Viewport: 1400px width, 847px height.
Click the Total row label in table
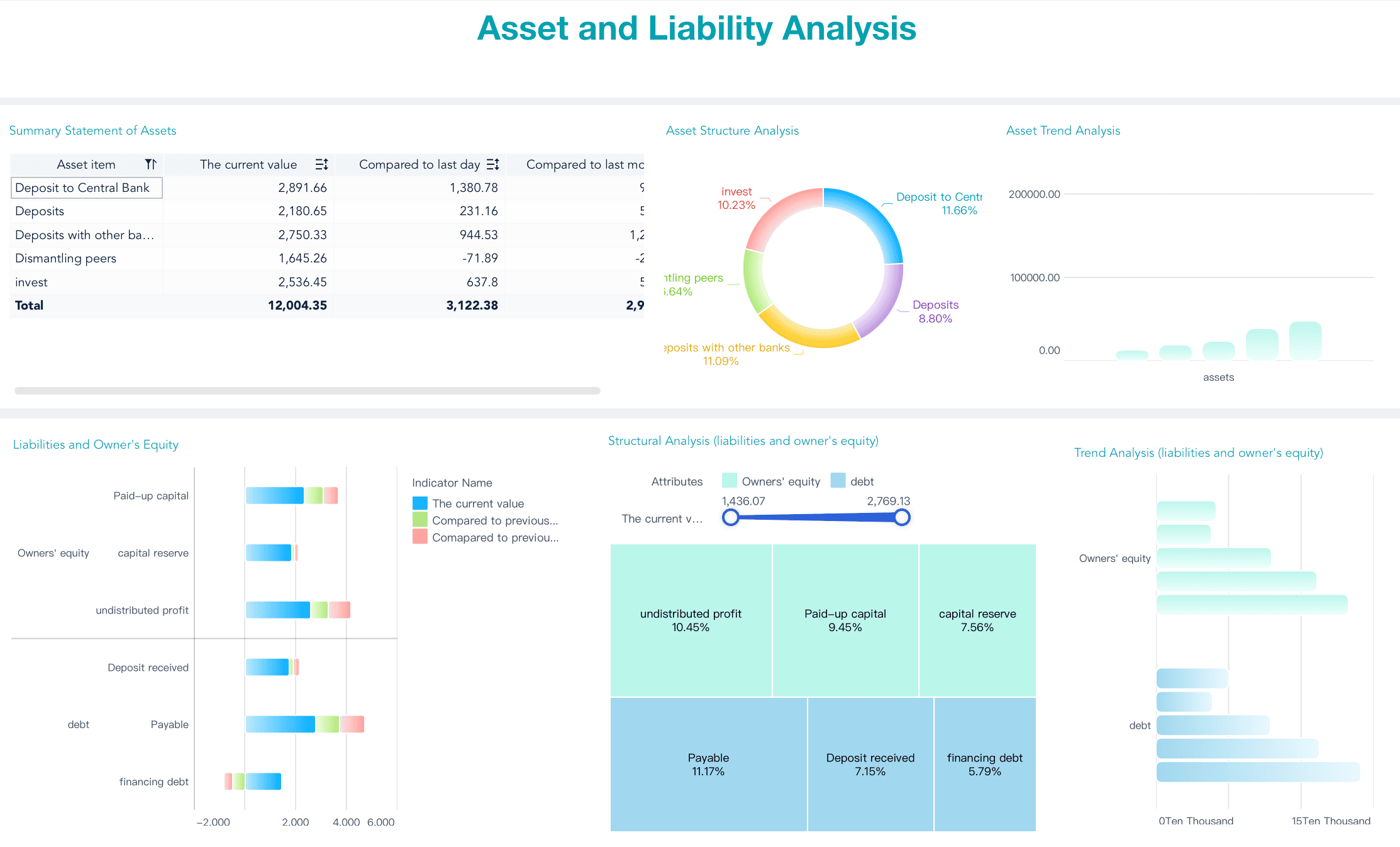click(30, 305)
